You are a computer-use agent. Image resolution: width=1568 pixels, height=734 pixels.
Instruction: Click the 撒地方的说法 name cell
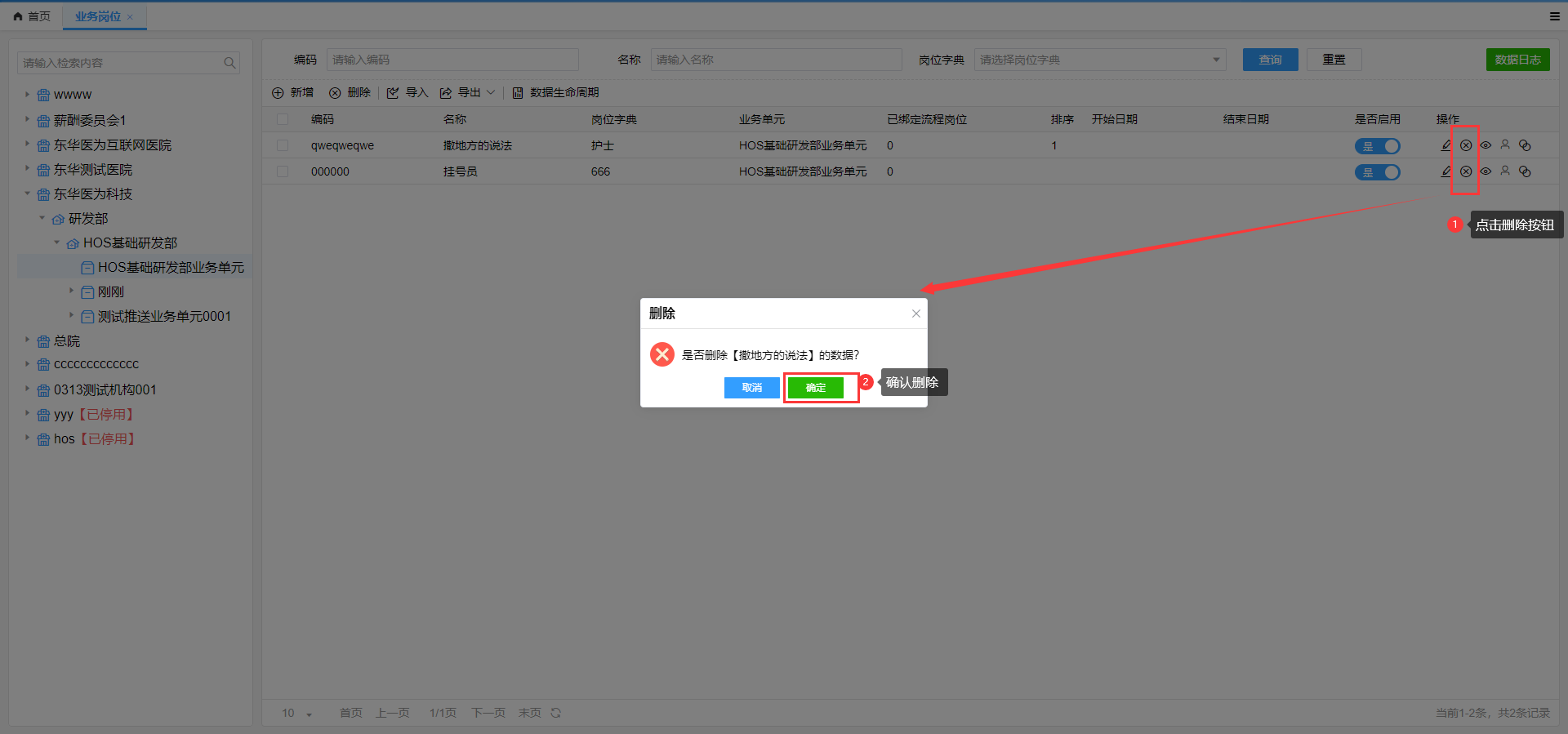(478, 145)
